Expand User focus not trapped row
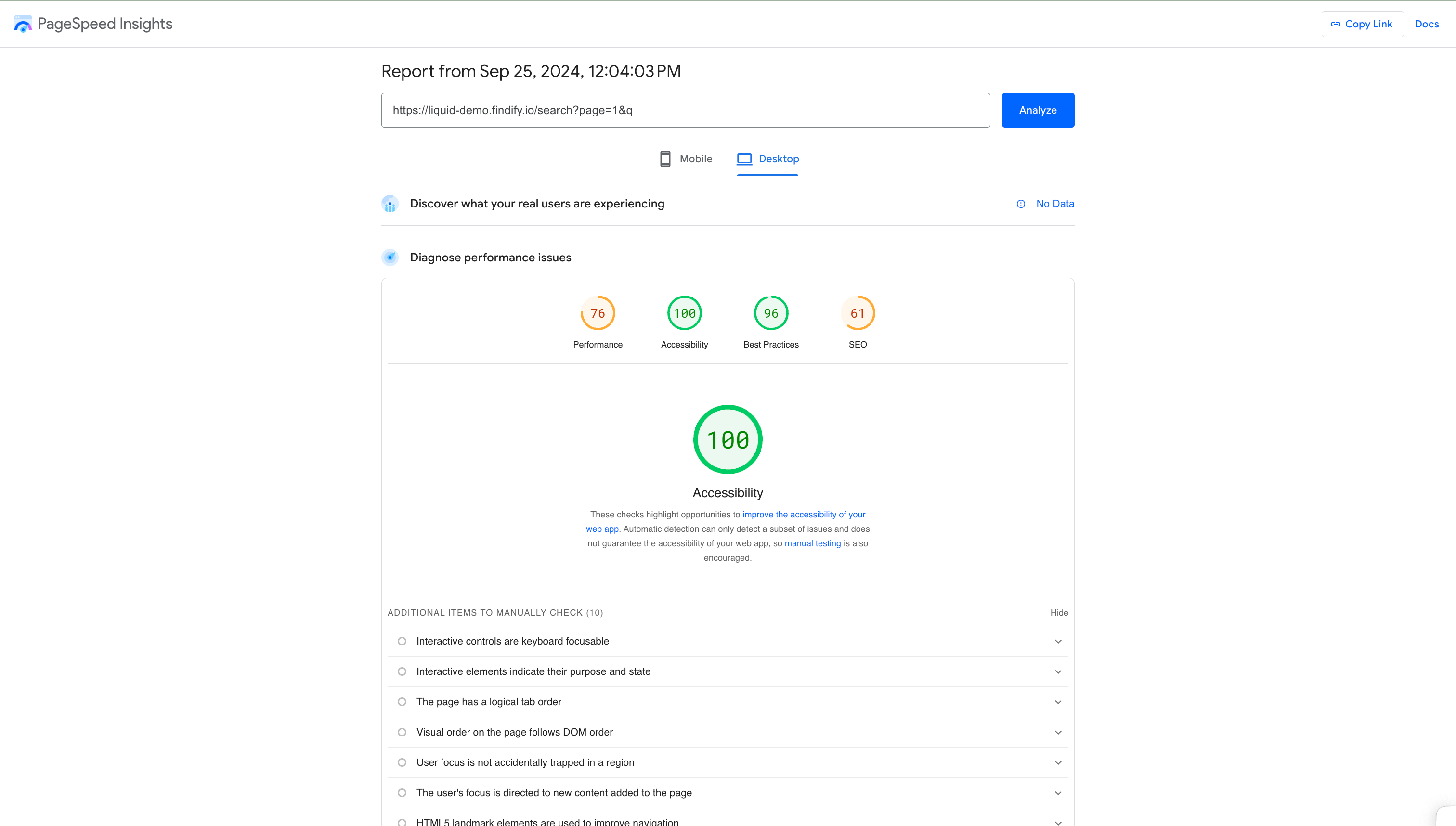Viewport: 1456px width, 826px height. (1058, 762)
